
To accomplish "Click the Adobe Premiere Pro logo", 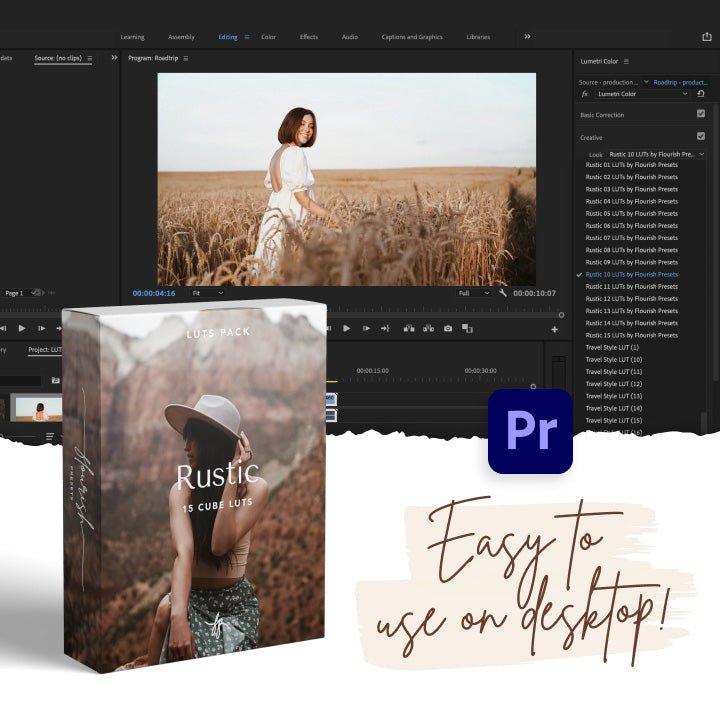I will pyautogui.click(x=530, y=431).
